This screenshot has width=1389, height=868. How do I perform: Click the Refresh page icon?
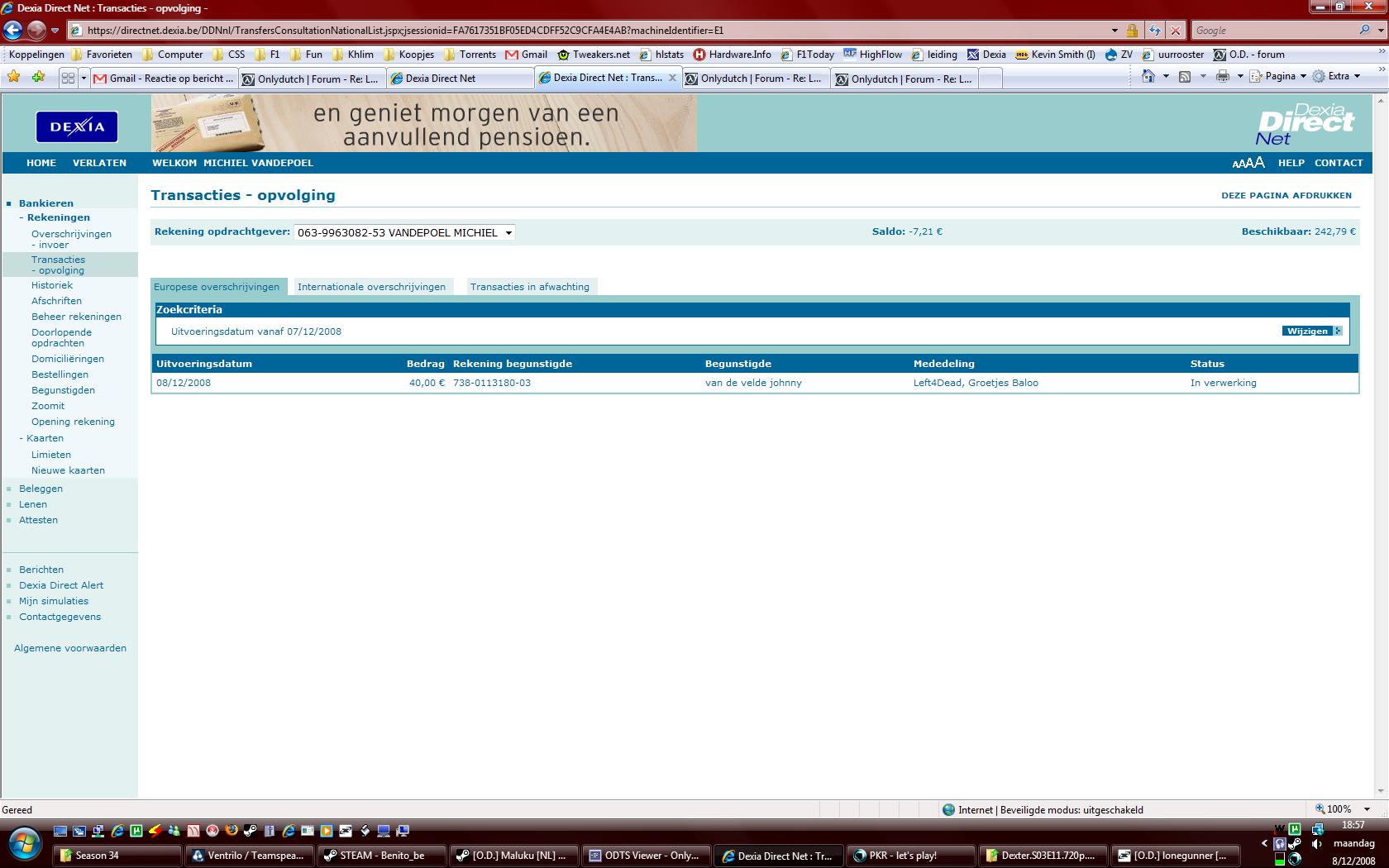(x=1154, y=31)
